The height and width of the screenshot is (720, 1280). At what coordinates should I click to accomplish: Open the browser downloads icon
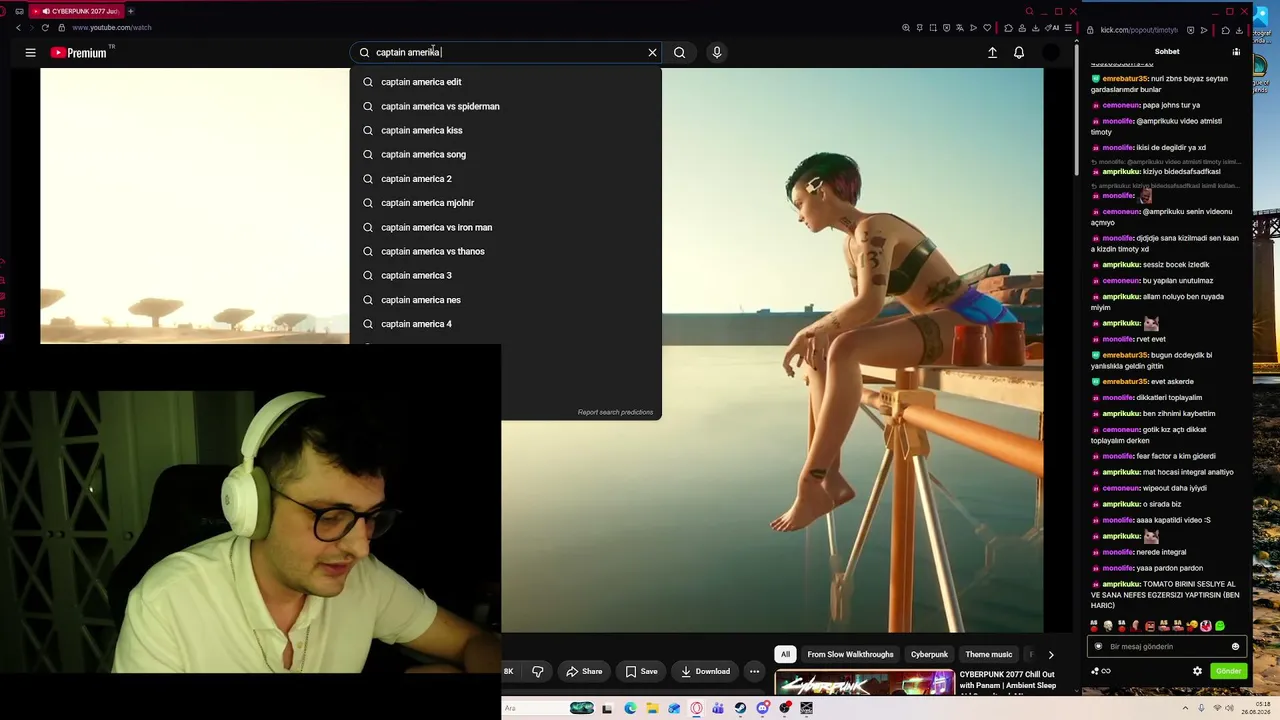[1037, 28]
